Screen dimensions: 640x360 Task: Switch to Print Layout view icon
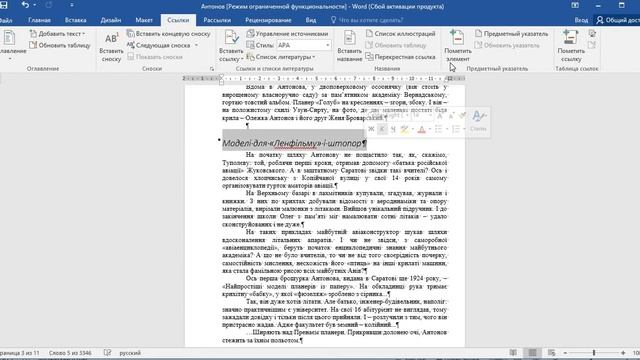[532, 353]
